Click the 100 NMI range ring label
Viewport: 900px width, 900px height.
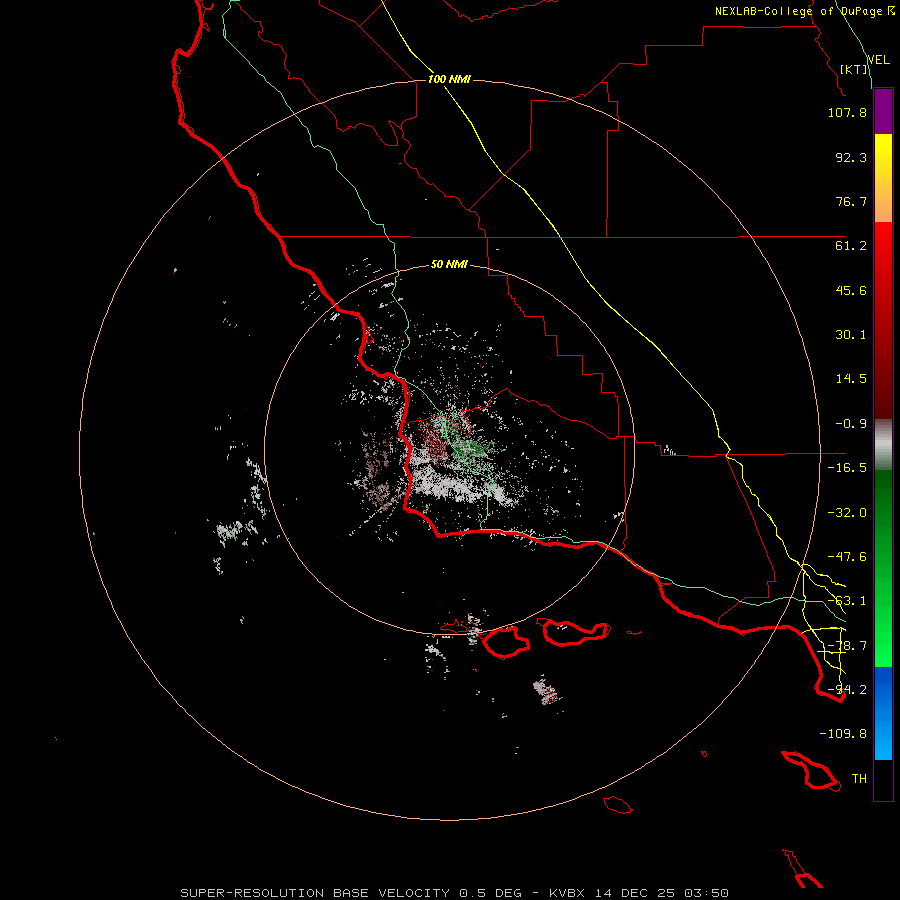pos(449,79)
